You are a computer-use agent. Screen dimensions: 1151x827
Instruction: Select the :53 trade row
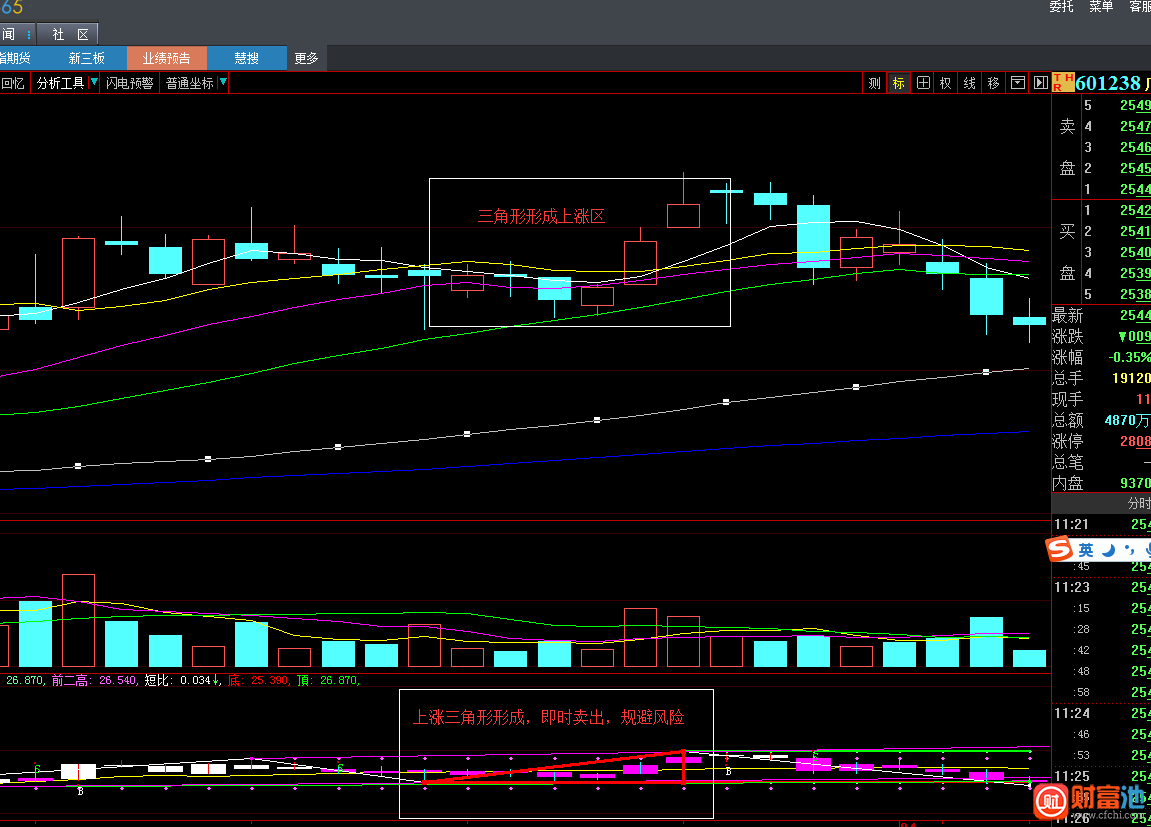1101,755
